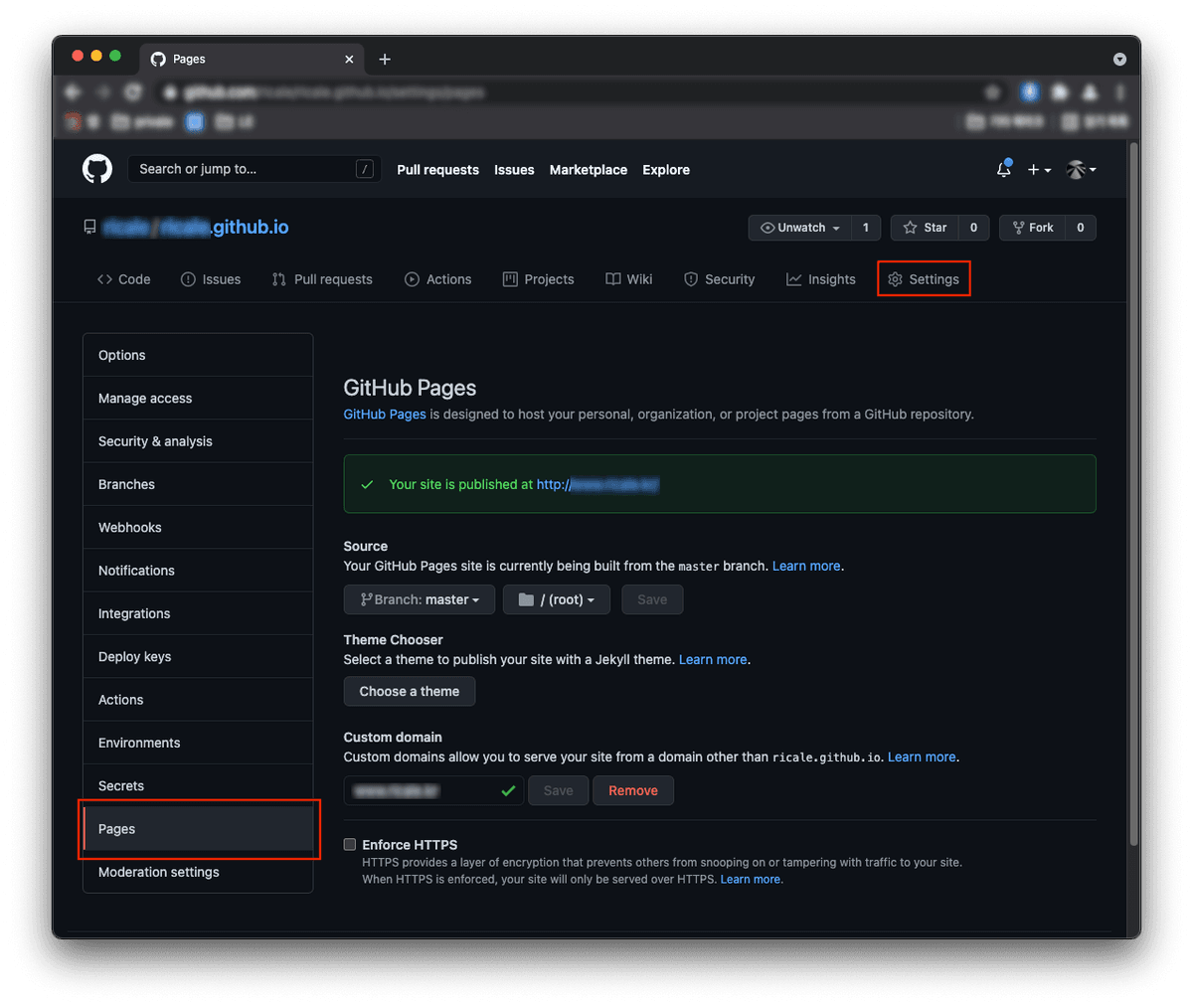Select Manage access in the sidebar
Viewport: 1193px width, 1008px height.
tap(198, 398)
